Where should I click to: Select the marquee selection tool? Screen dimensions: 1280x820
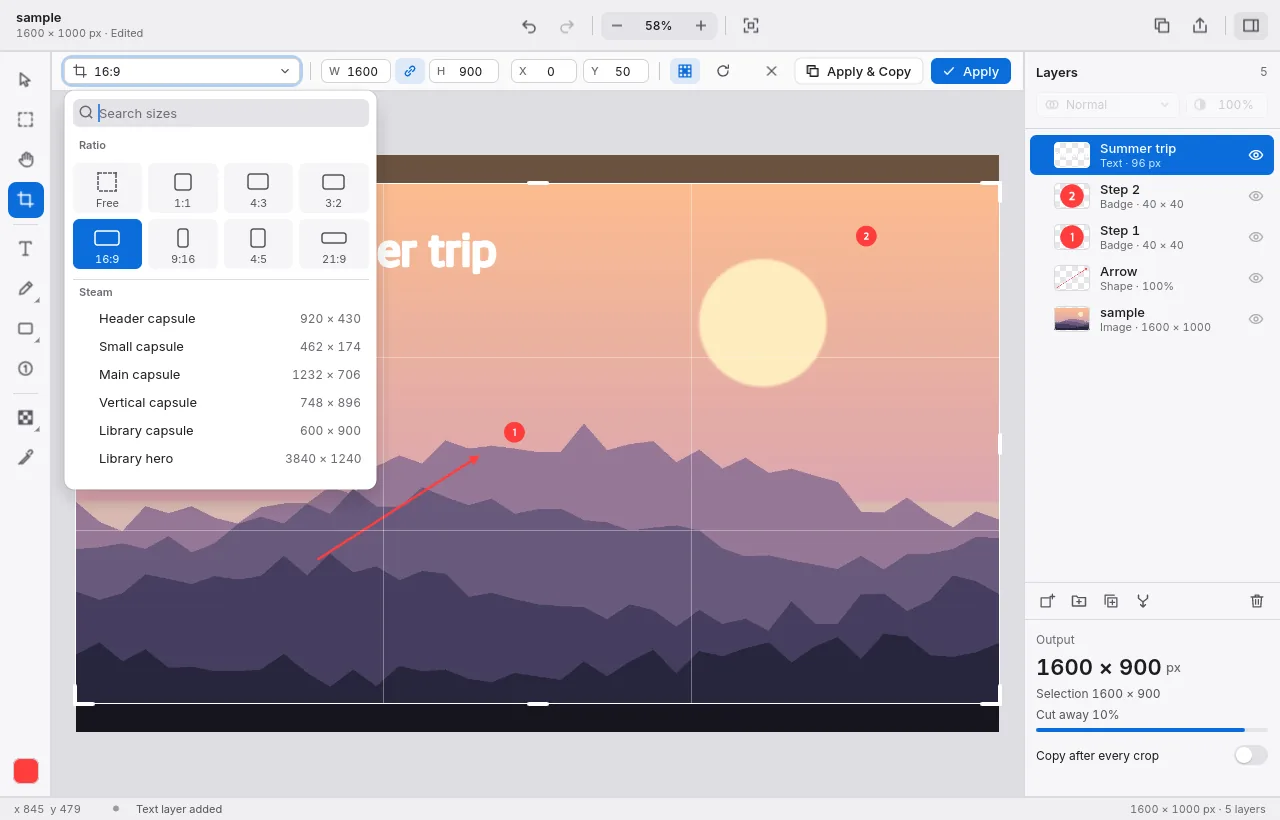coord(26,120)
